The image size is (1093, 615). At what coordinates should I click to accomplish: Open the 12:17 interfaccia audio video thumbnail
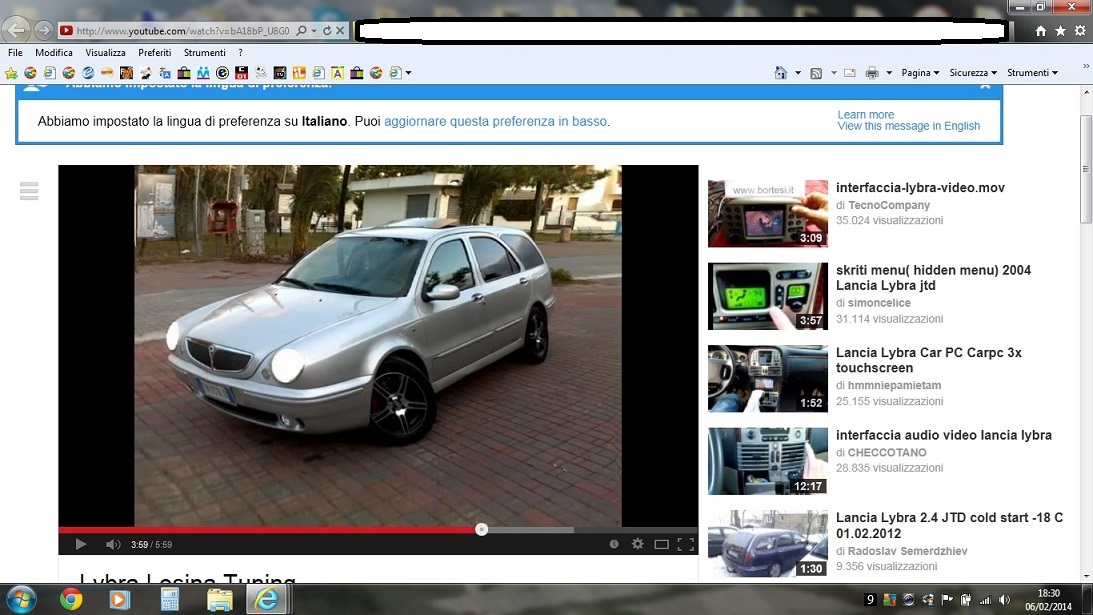pyautogui.click(x=767, y=461)
